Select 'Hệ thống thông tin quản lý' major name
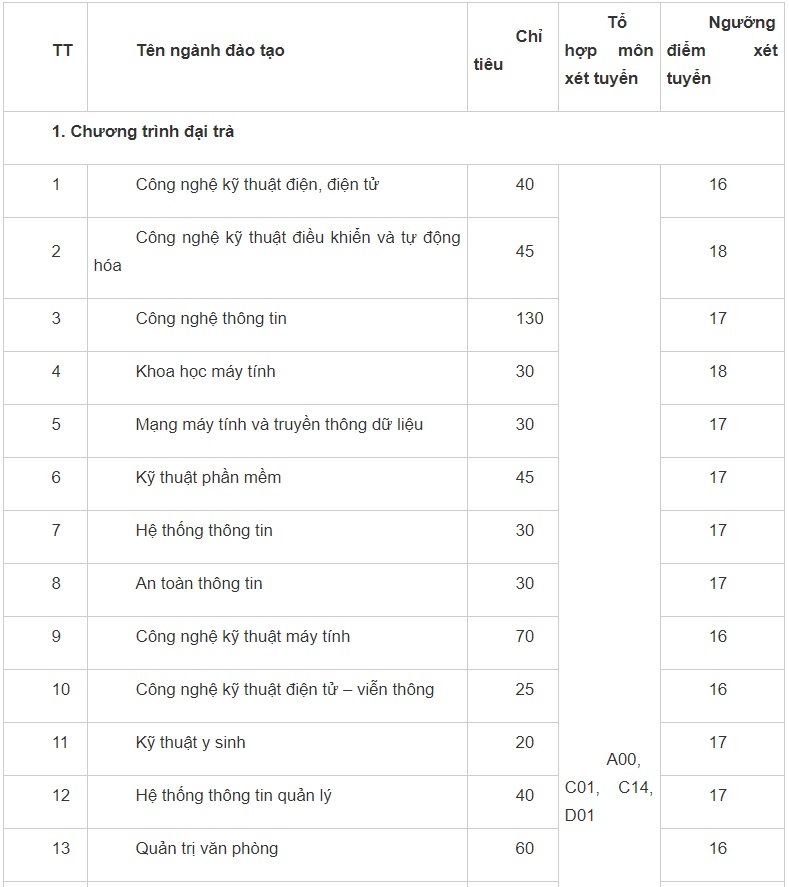 233,795
